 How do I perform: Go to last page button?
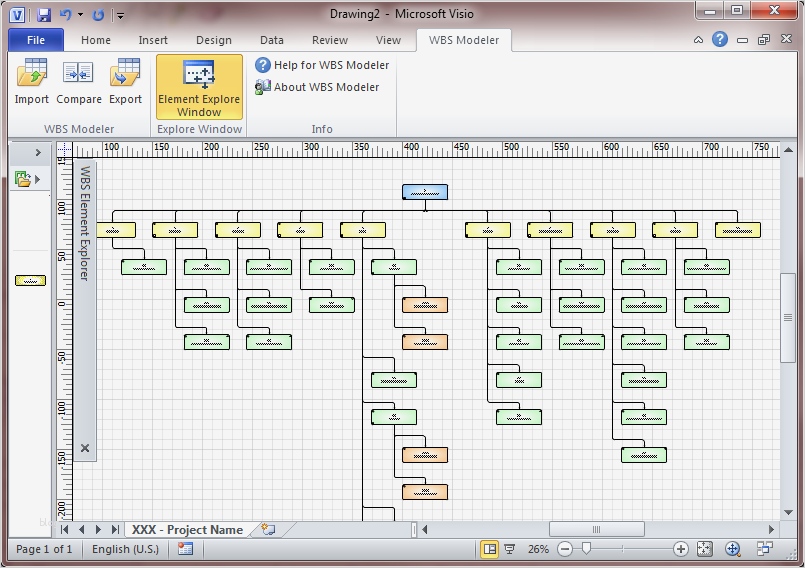pos(115,529)
